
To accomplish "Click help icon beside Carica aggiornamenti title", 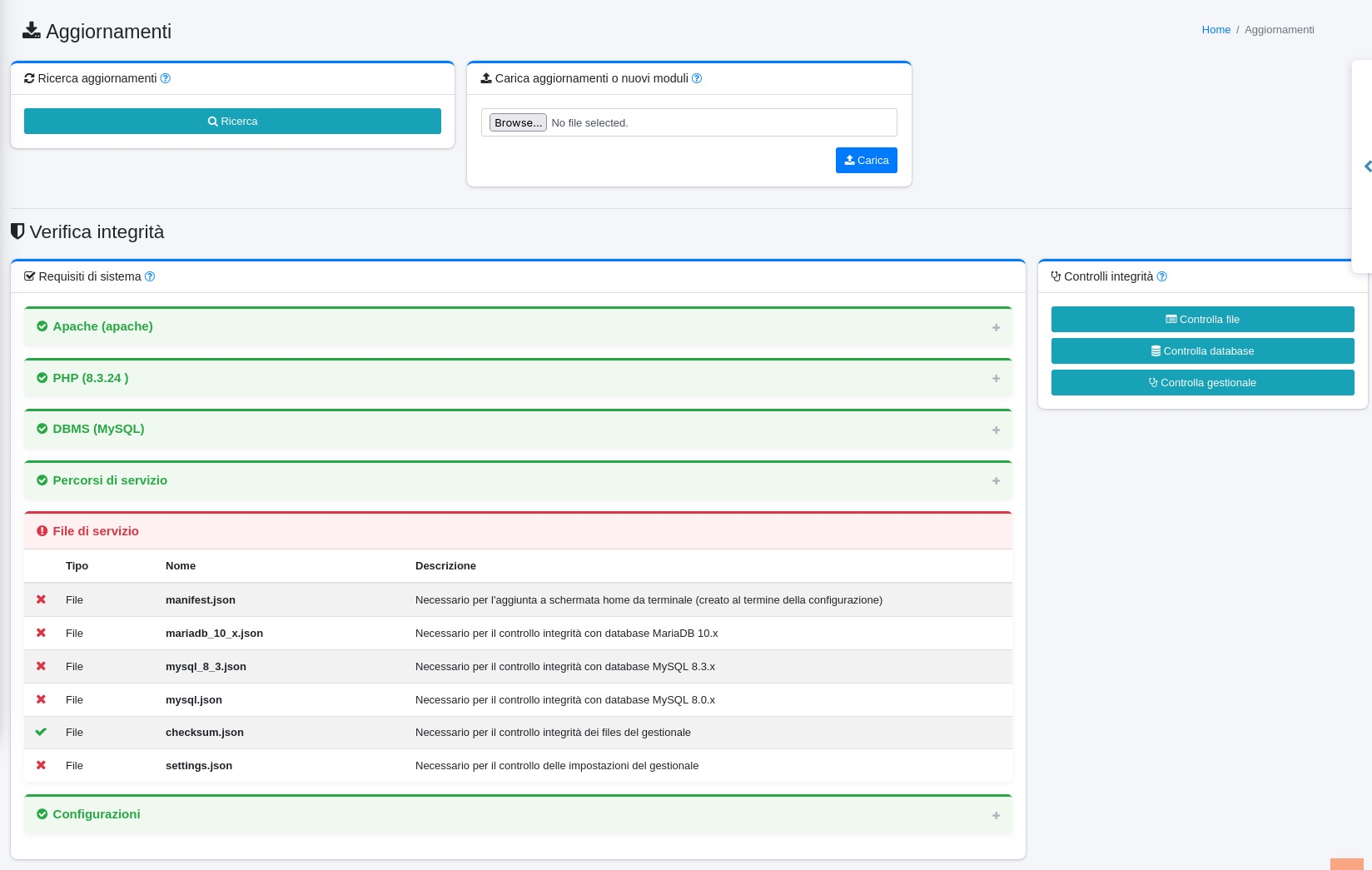I will pos(697,78).
